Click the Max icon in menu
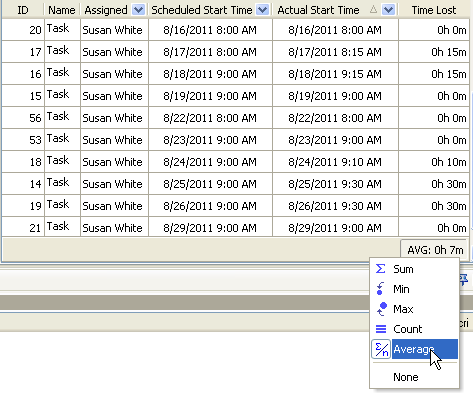Viewport: 473px width, 394px height. coord(381,309)
